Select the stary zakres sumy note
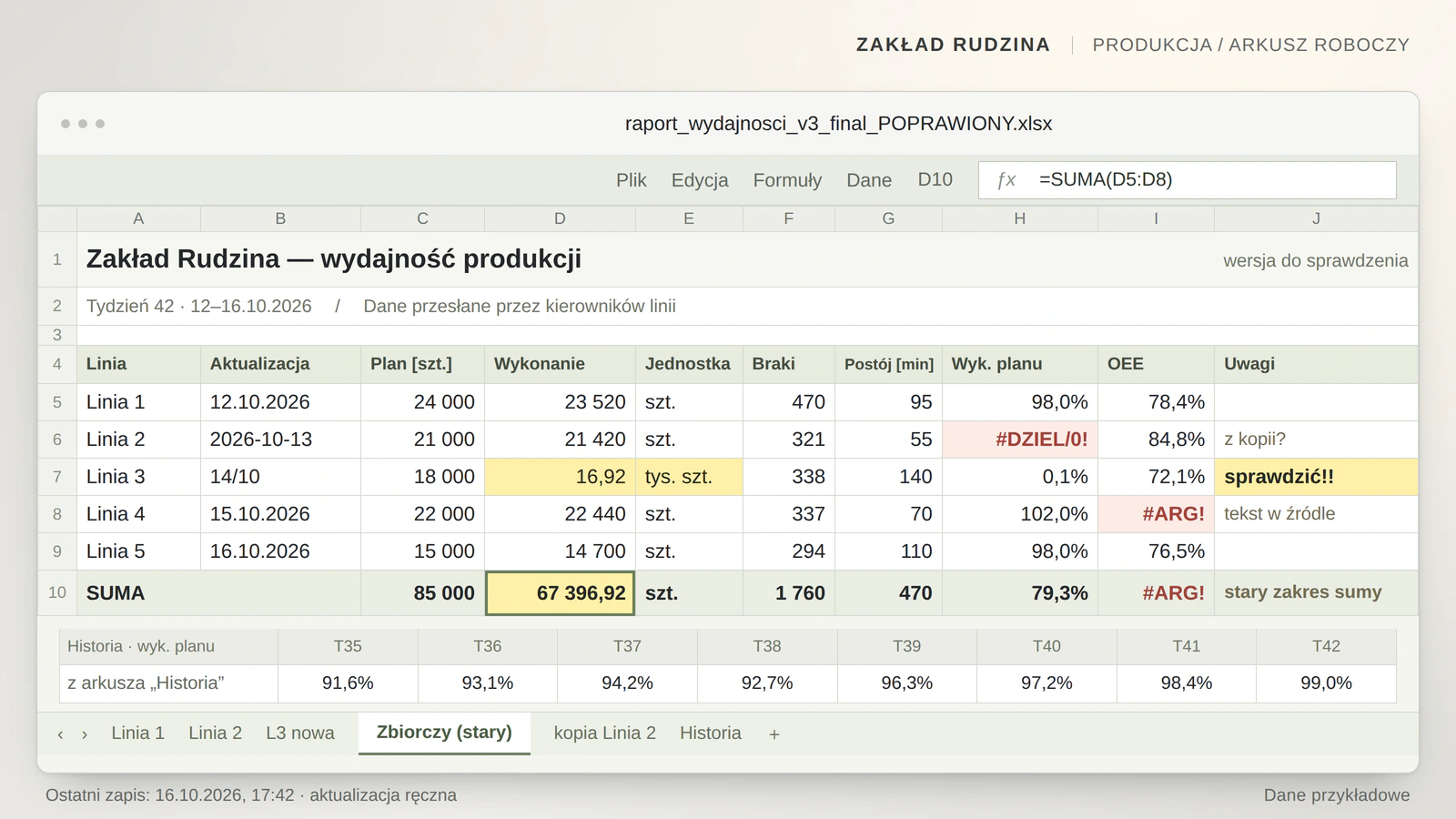Image resolution: width=1456 pixels, height=819 pixels. tap(1316, 593)
